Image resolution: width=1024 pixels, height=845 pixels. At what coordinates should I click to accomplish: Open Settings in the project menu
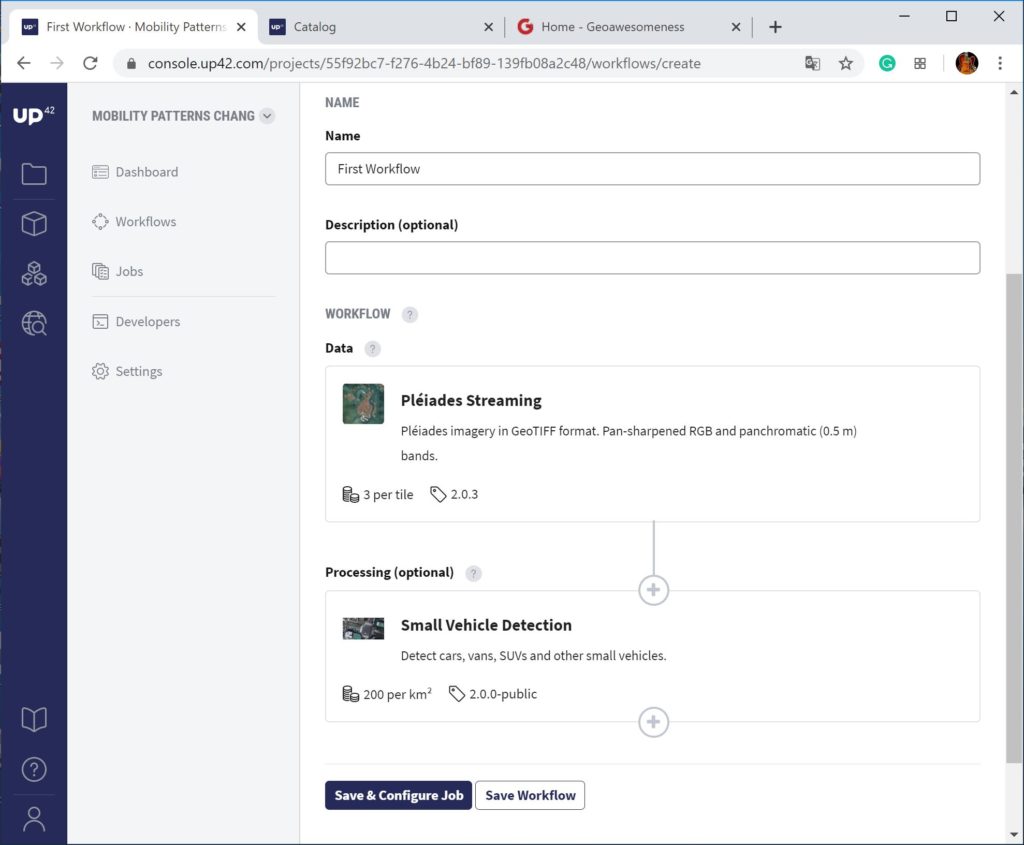pos(127,371)
